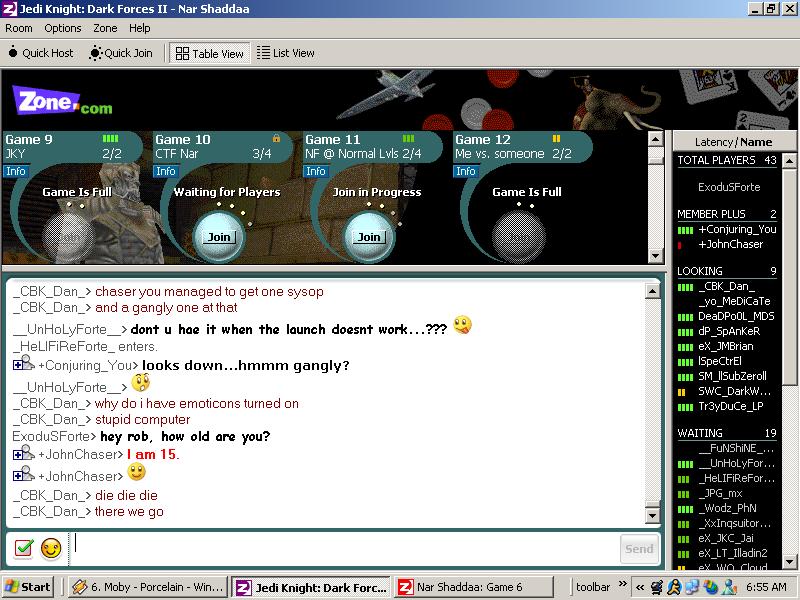Click the player list scrollbar down arrow
Viewport: 800px width, 600px height.
tap(789, 562)
